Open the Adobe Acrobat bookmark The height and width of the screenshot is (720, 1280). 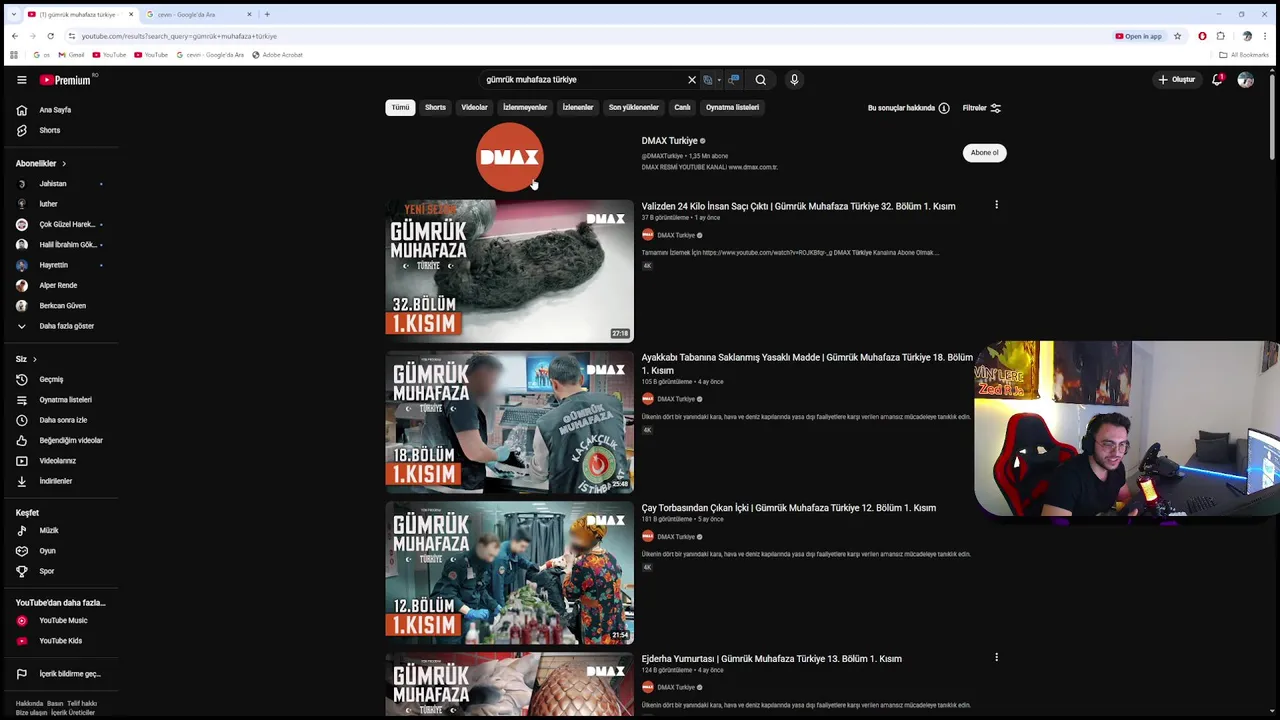point(277,55)
